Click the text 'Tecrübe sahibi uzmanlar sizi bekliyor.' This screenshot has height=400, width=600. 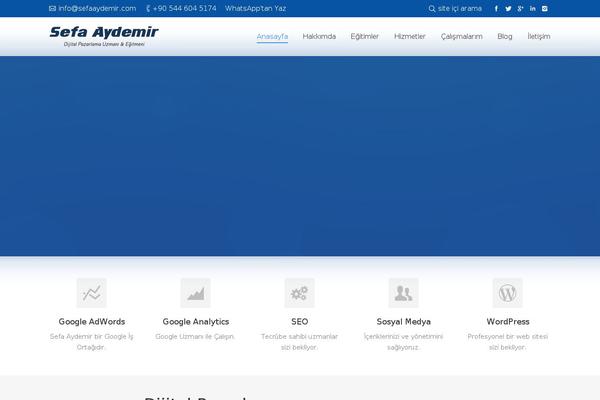click(x=299, y=342)
